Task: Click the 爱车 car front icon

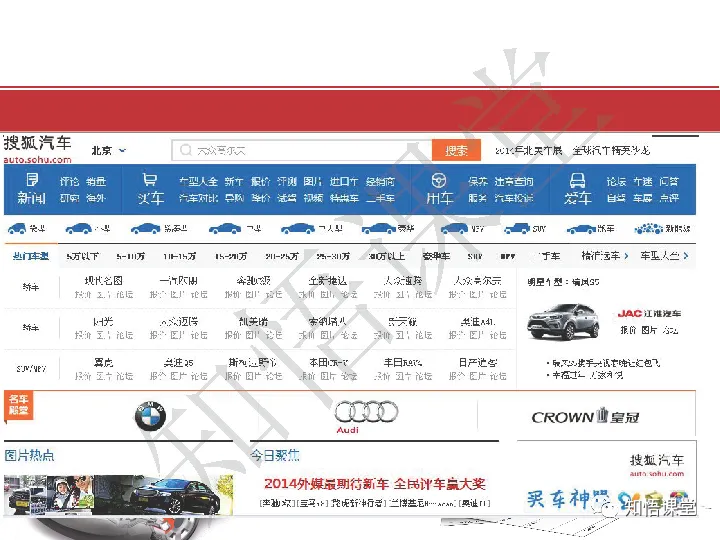Action: tap(577, 180)
